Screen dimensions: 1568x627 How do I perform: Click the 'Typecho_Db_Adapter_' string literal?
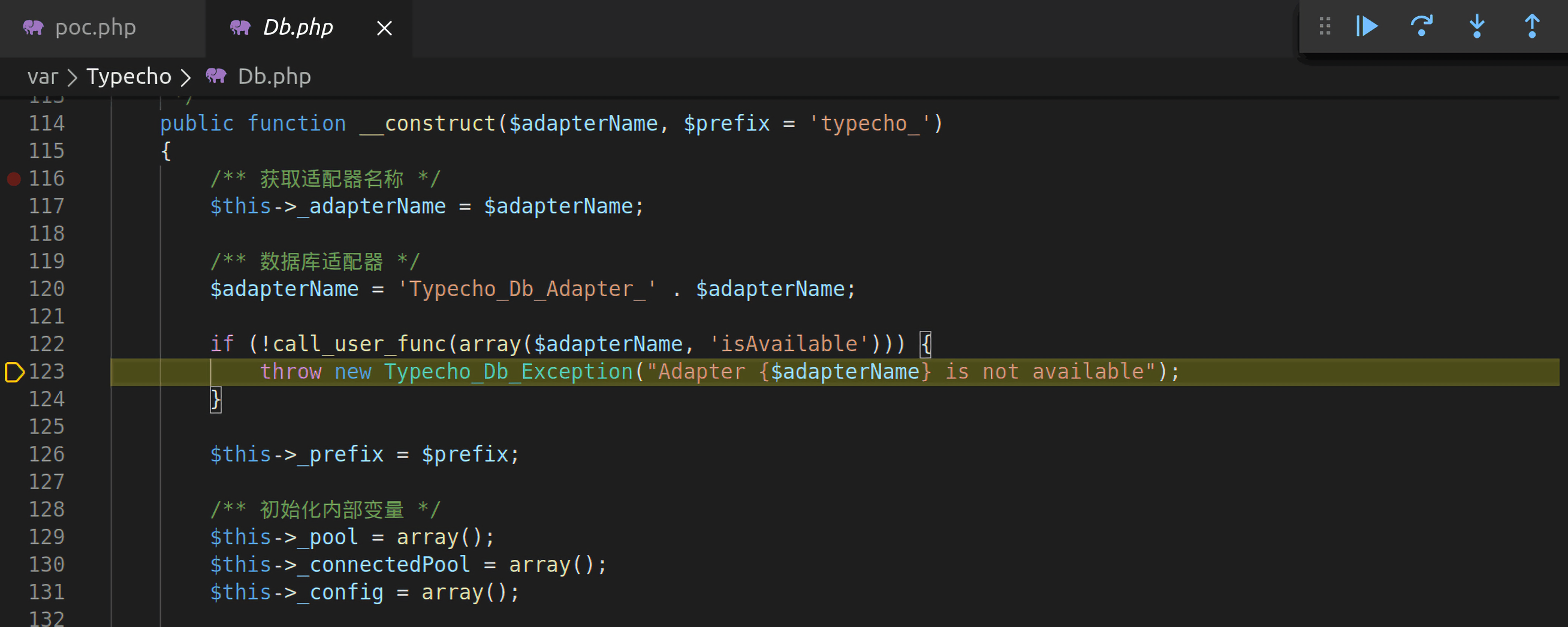click(526, 290)
